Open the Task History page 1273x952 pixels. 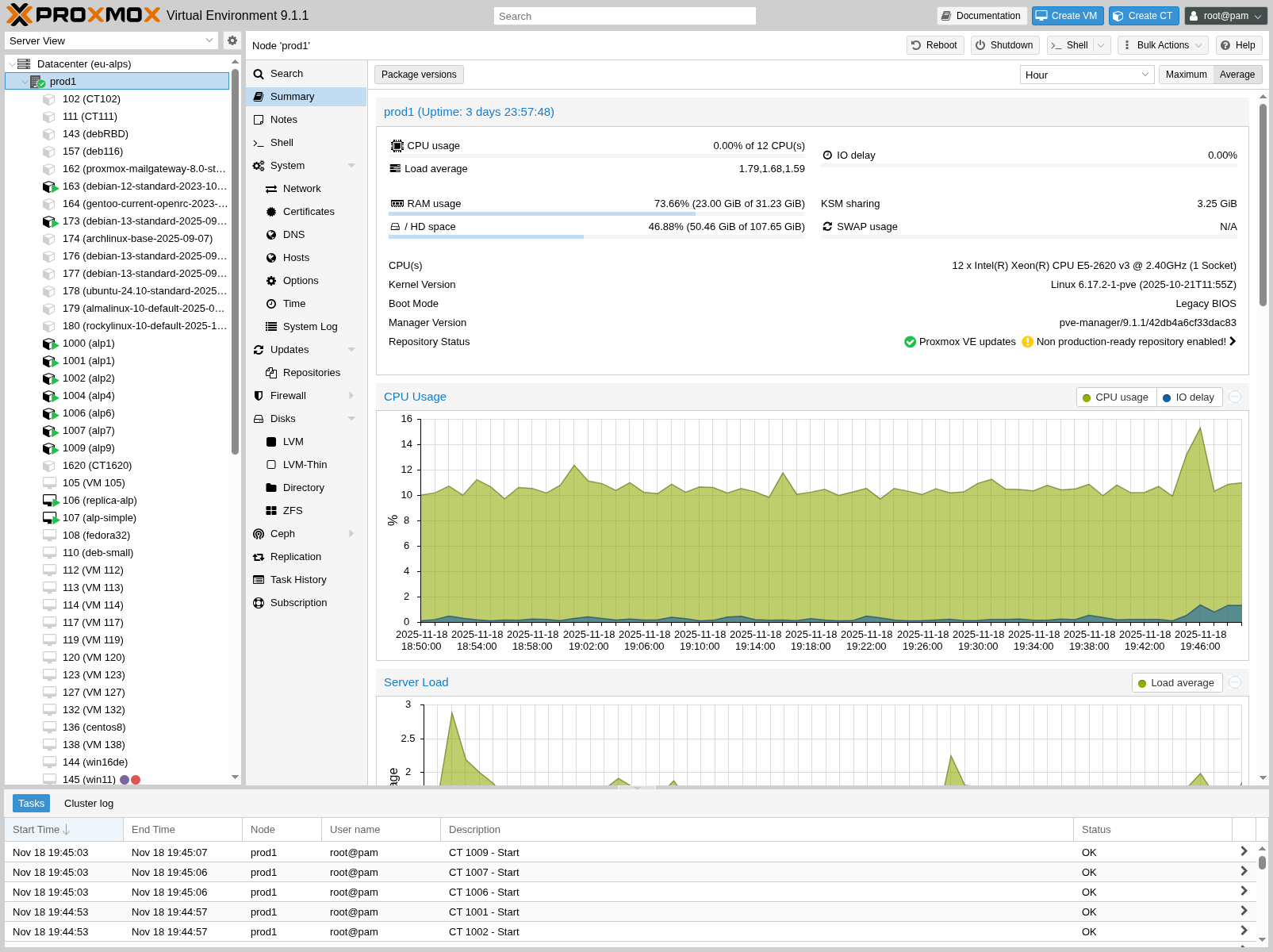coord(299,579)
